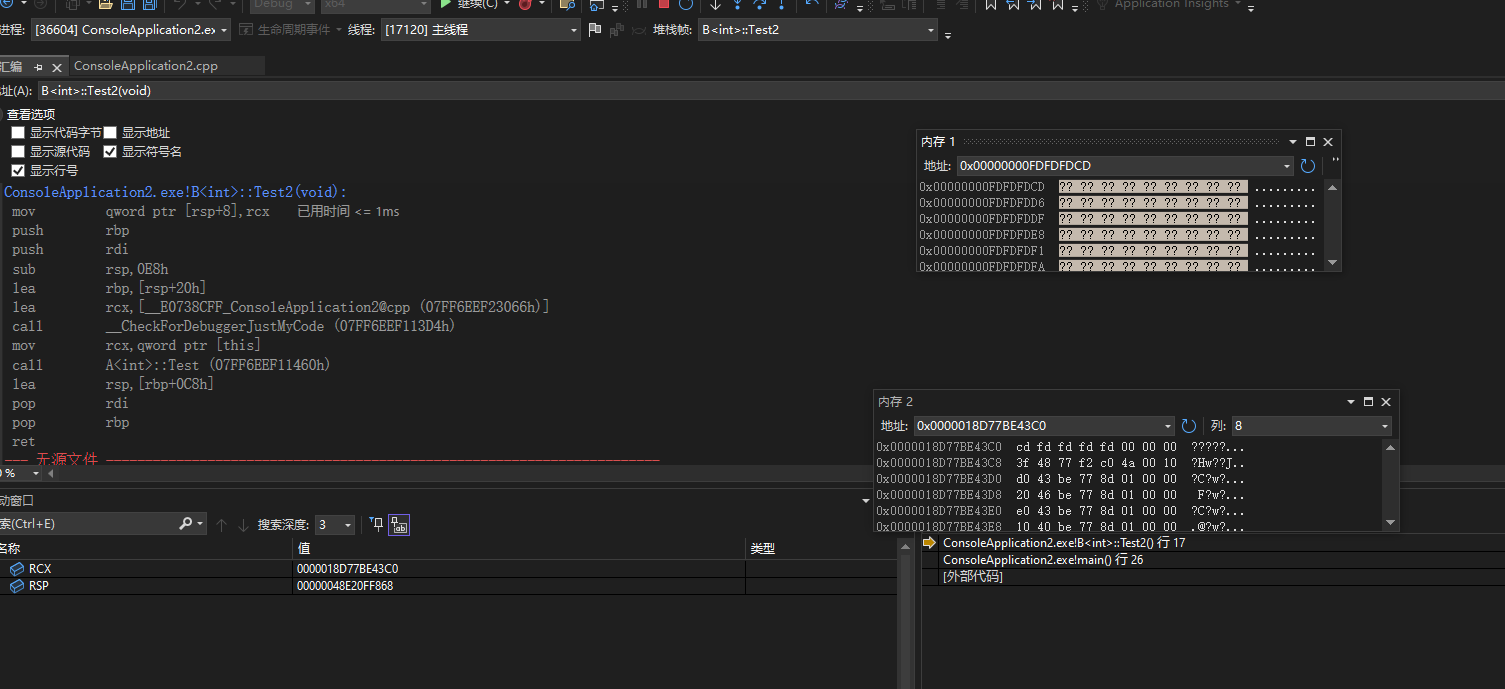Select the RCX register row
This screenshot has height=689, width=1505.
click(448, 568)
